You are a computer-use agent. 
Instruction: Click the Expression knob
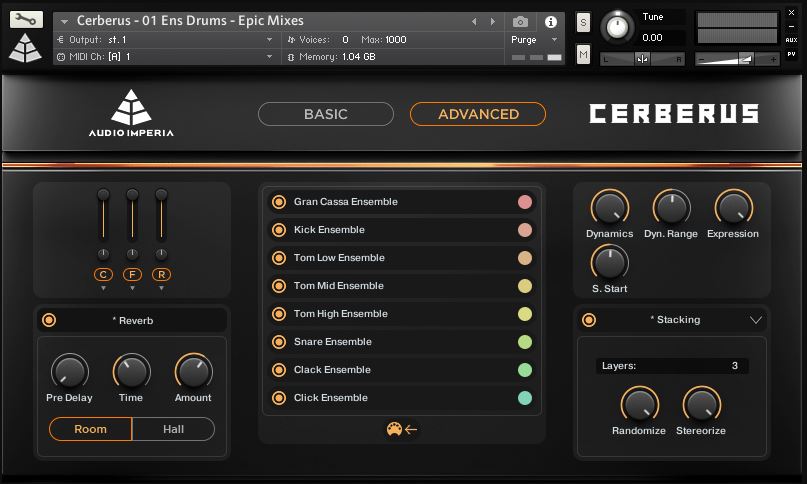pyautogui.click(x=733, y=208)
